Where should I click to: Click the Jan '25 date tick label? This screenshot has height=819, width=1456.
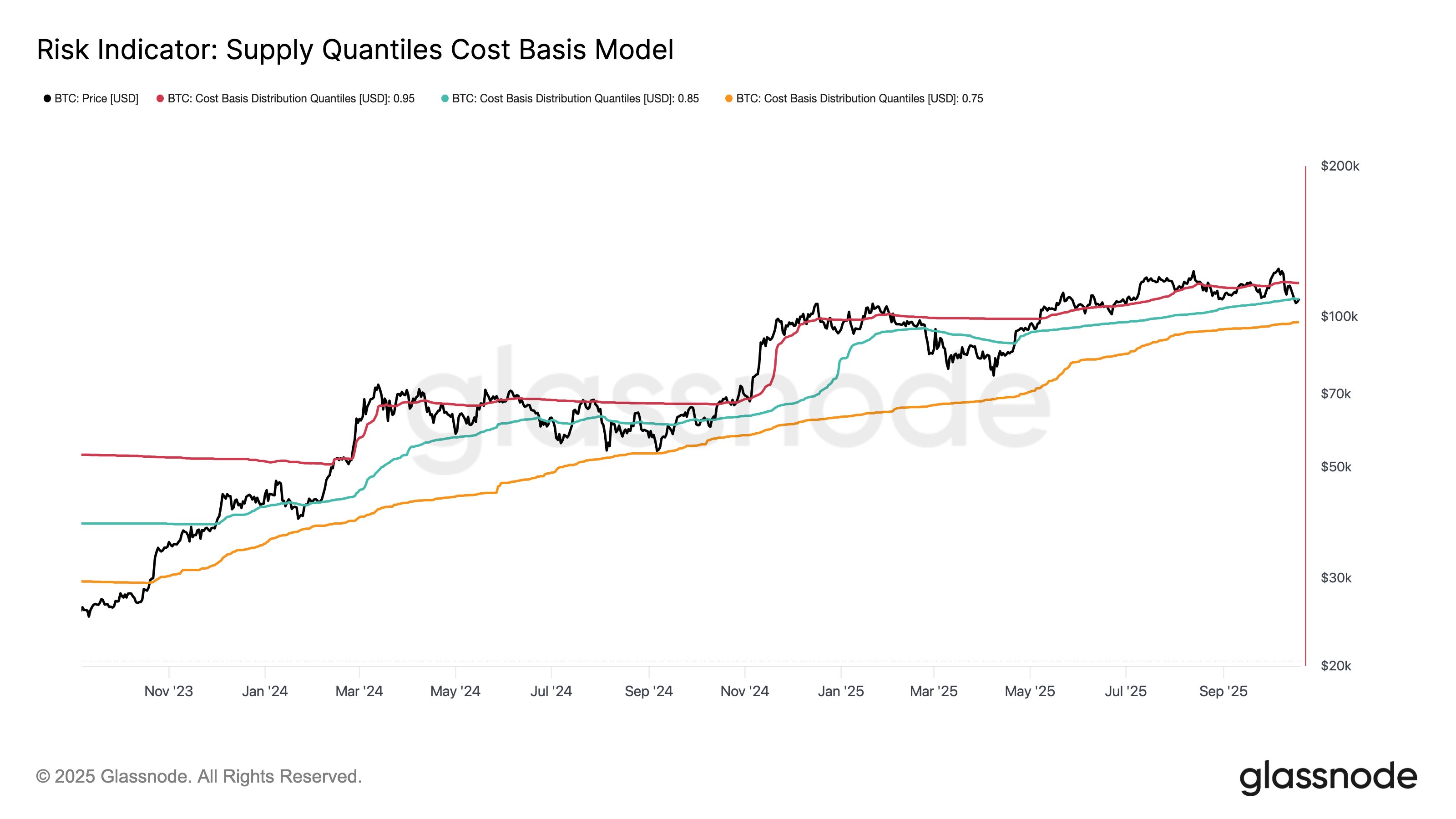point(840,691)
